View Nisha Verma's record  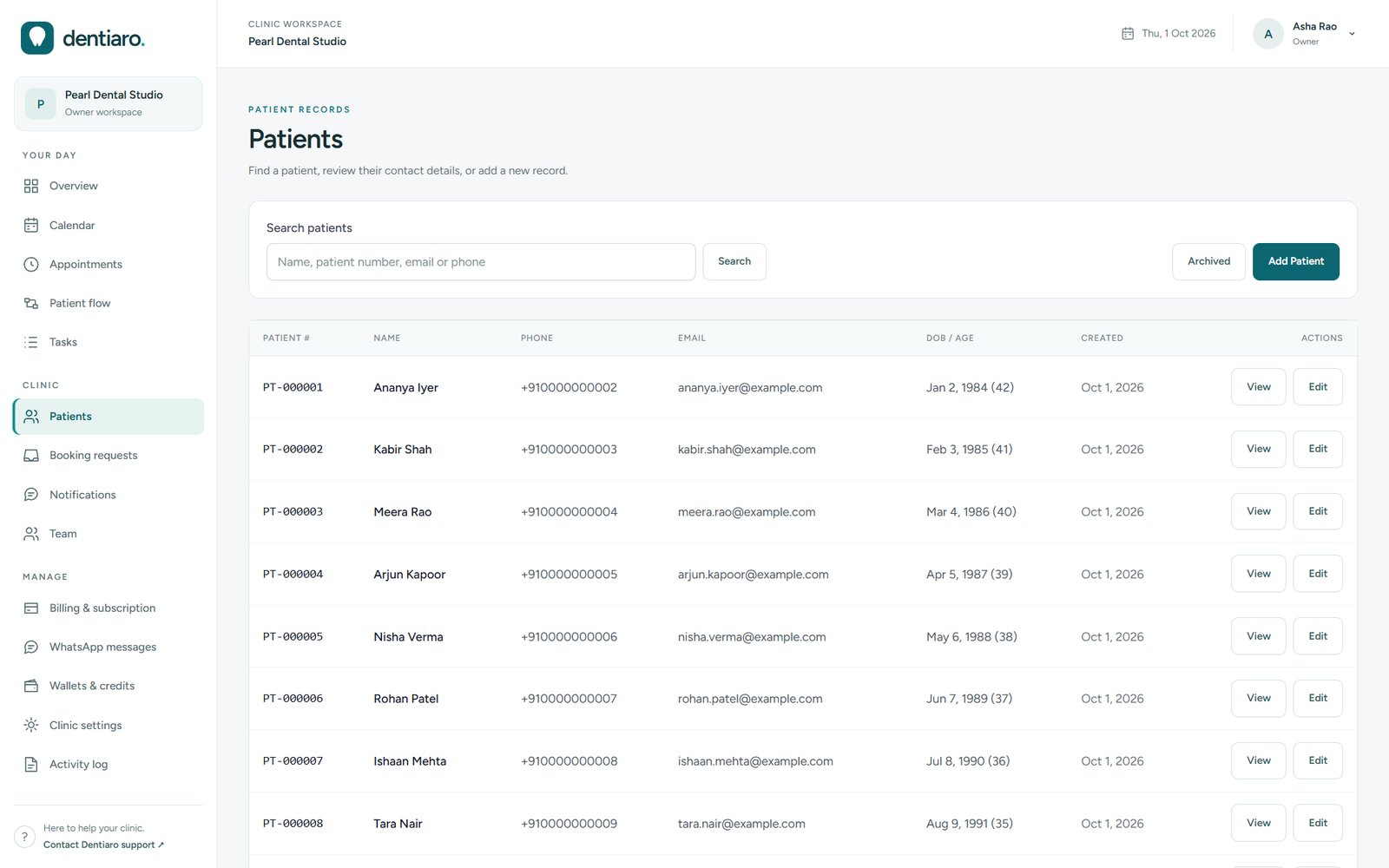tap(1259, 636)
